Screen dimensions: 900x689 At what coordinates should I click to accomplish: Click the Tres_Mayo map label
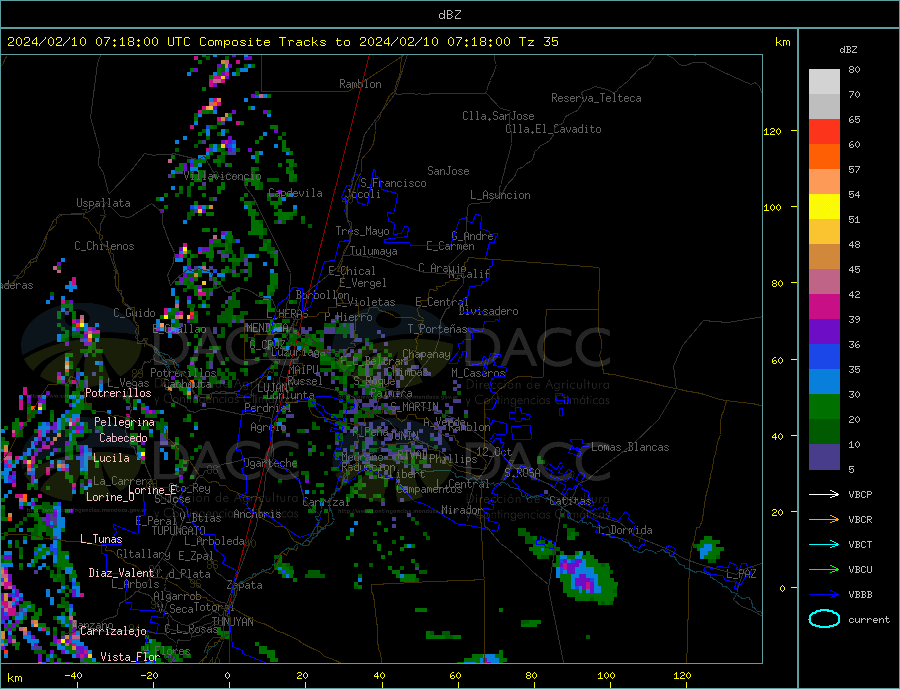[x=363, y=231]
